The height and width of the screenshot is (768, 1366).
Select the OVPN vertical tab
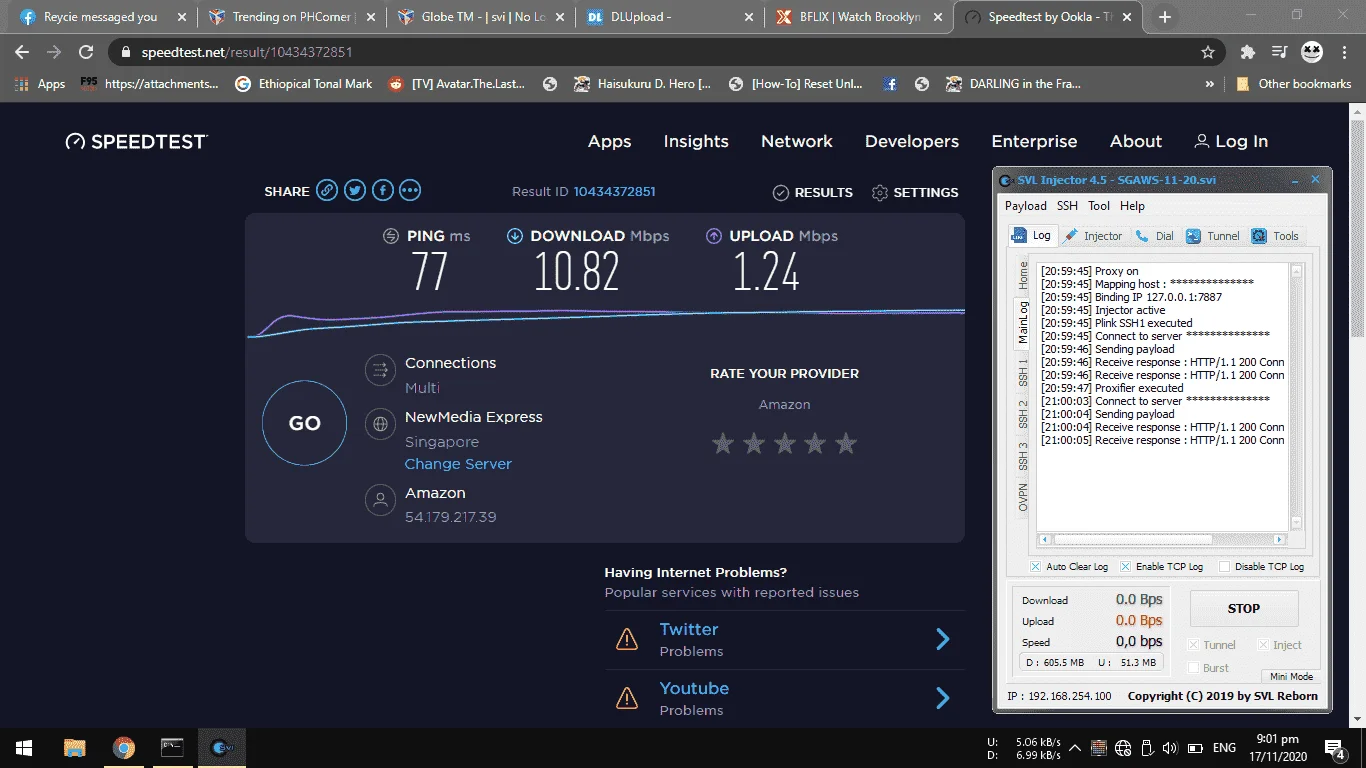tap(1023, 497)
